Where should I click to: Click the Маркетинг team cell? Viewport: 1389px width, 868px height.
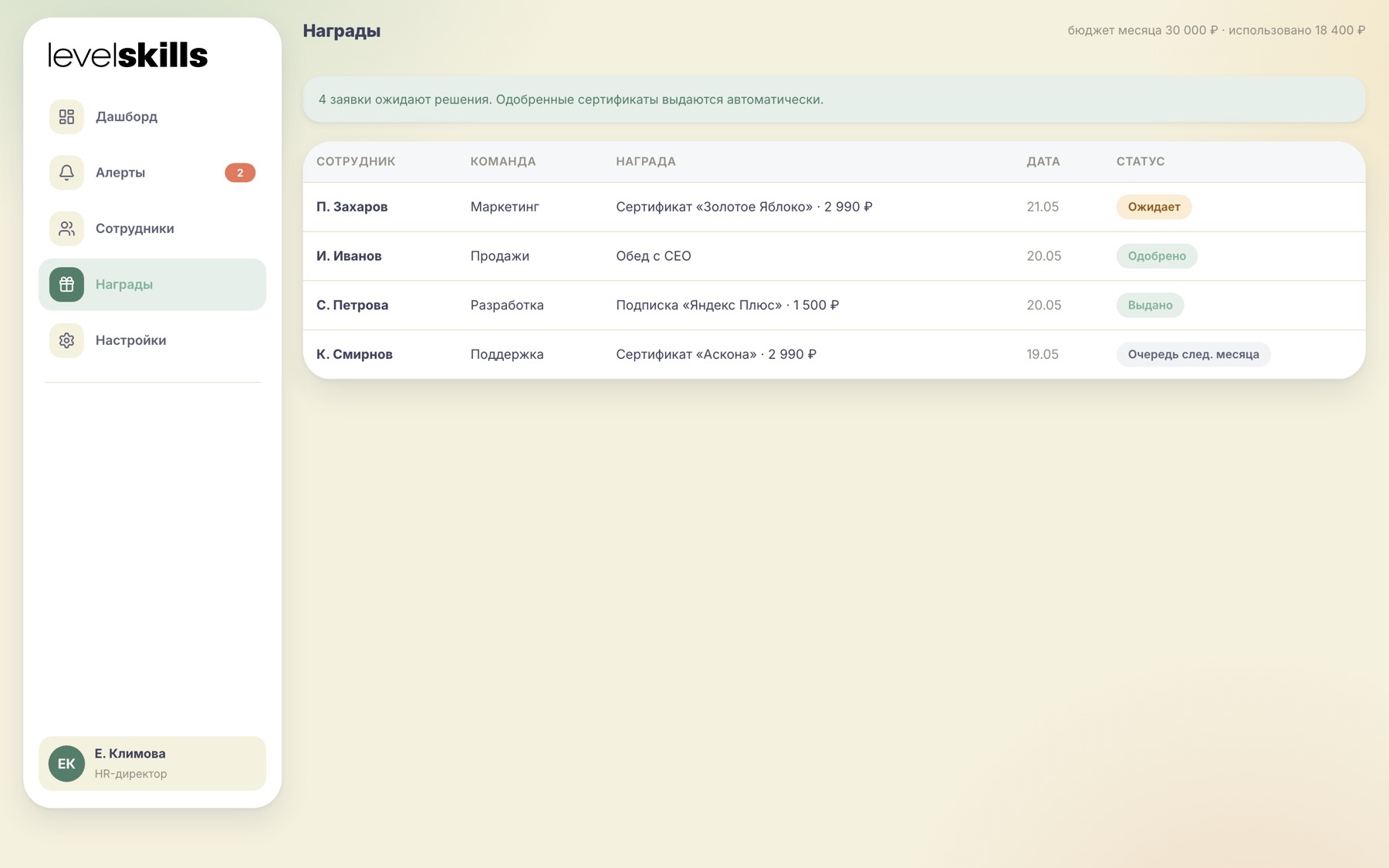[x=505, y=207]
